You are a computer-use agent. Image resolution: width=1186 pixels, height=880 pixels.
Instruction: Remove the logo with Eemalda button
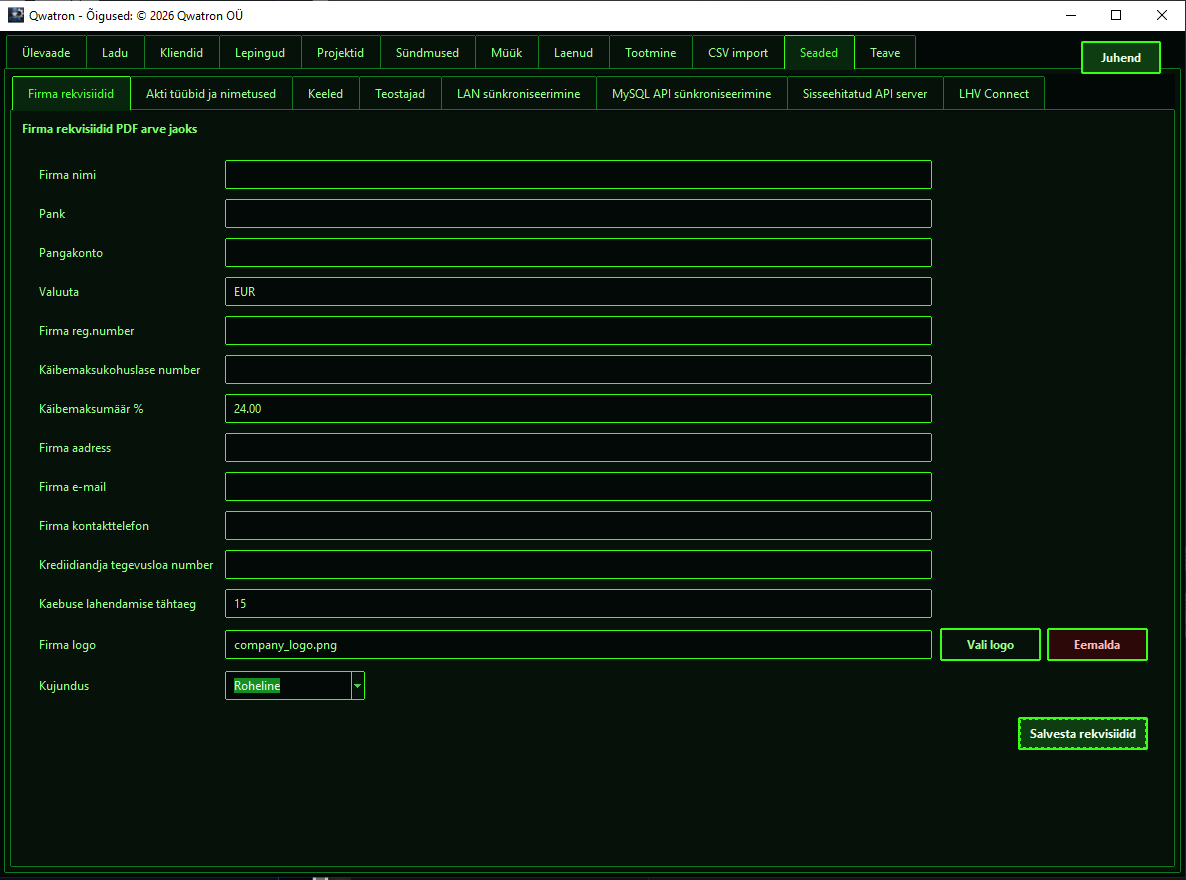pyautogui.click(x=1097, y=645)
